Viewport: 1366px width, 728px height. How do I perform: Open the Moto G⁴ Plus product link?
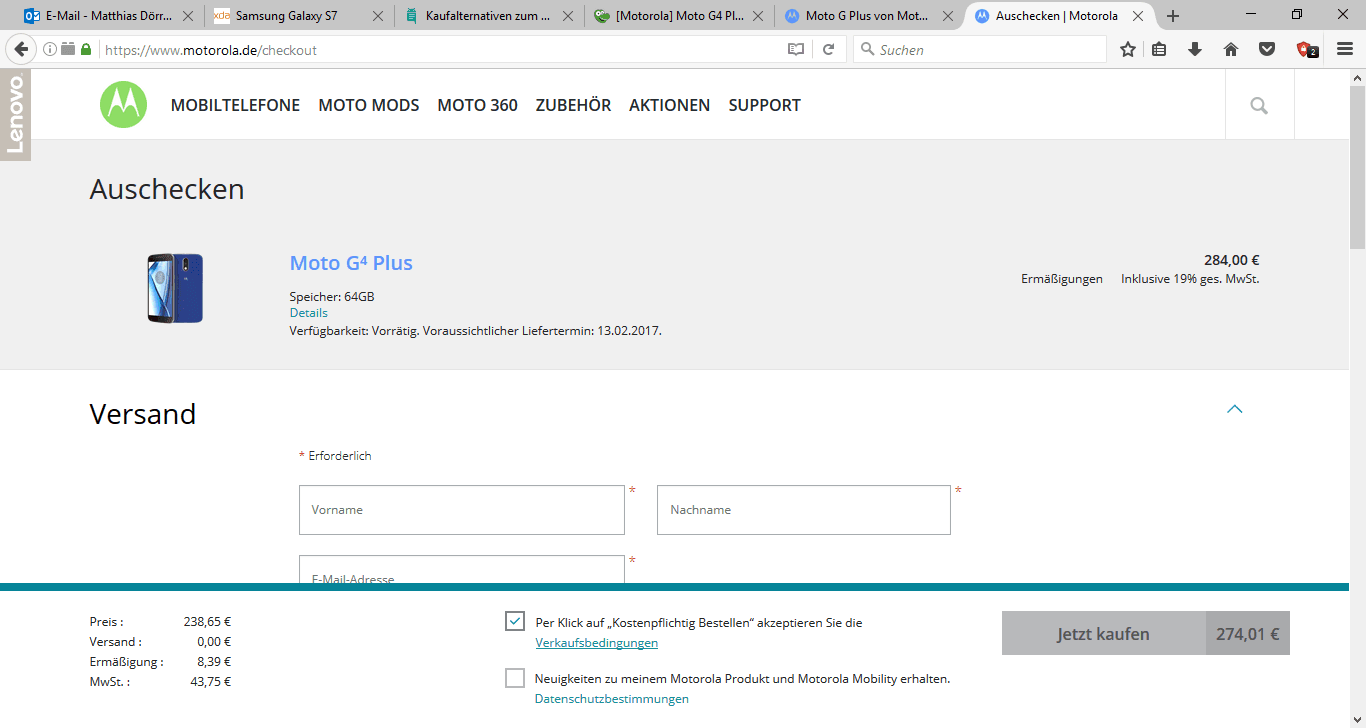(x=351, y=262)
